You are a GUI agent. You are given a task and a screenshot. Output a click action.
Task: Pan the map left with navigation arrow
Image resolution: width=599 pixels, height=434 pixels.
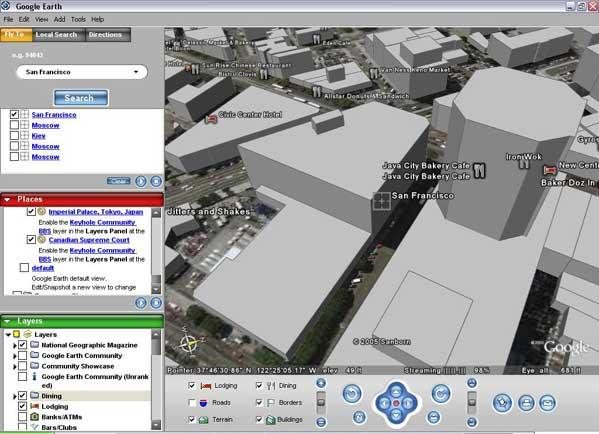(384, 403)
